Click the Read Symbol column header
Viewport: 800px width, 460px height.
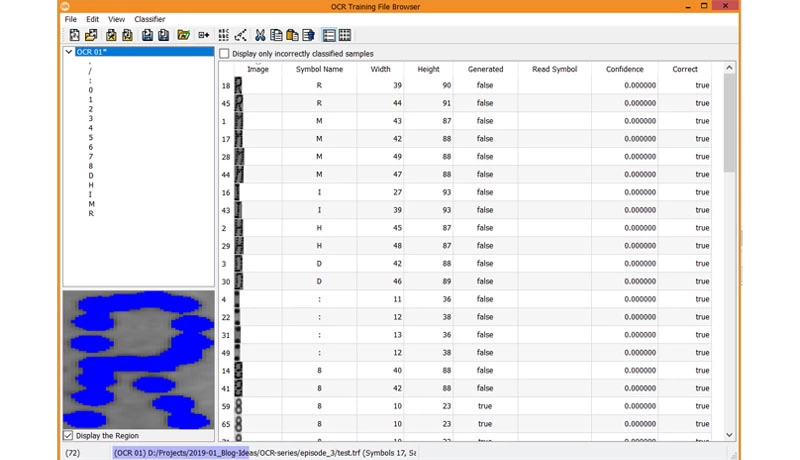(x=555, y=69)
